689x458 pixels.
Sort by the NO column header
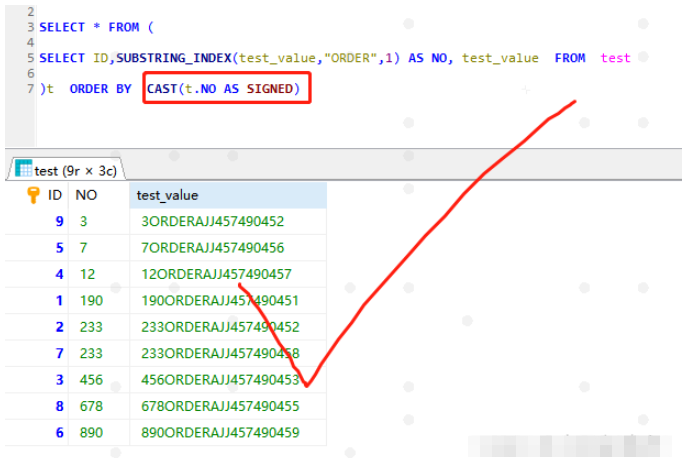[x=86, y=195]
